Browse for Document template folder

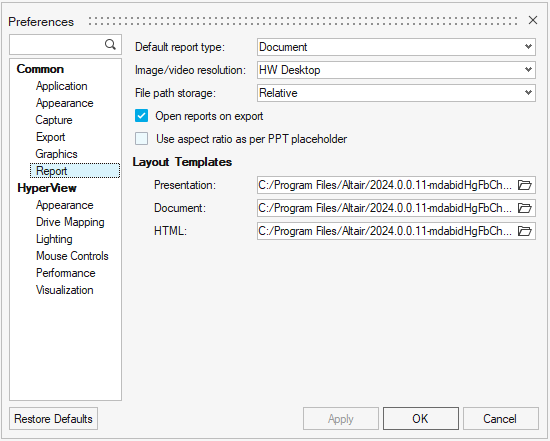click(525, 208)
